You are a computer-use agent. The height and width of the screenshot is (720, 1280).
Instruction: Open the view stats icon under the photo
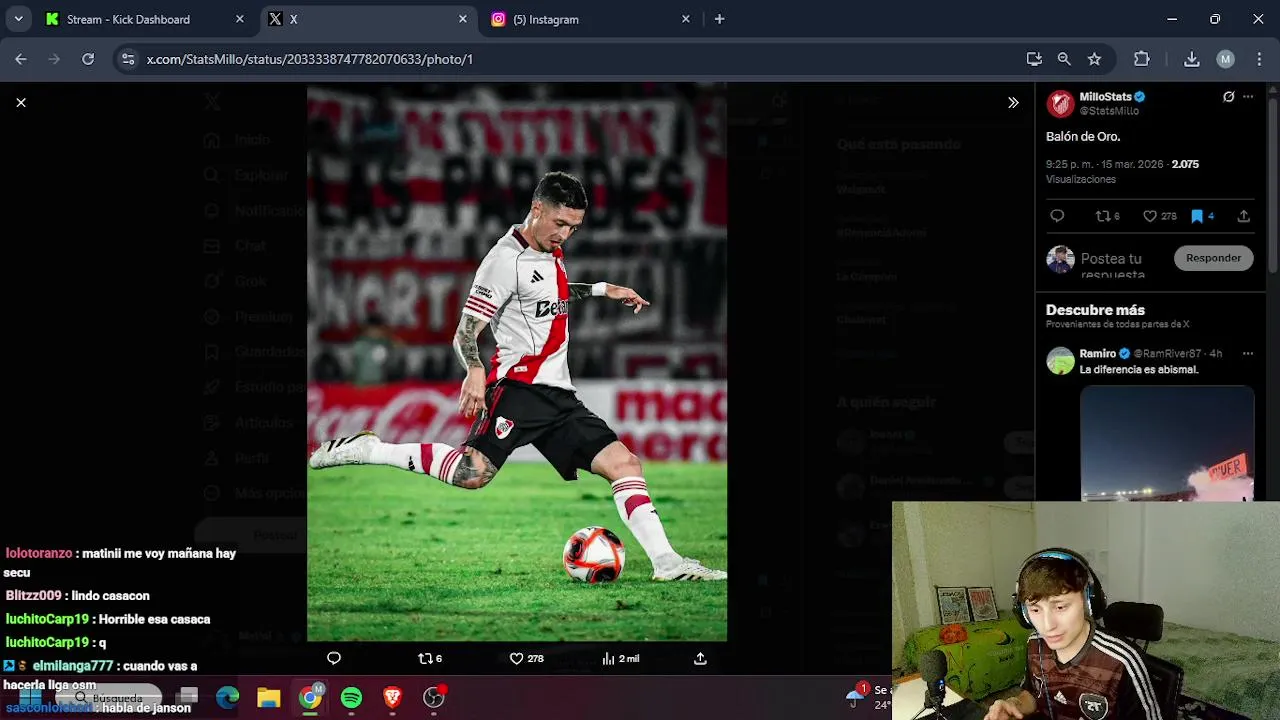tap(608, 658)
